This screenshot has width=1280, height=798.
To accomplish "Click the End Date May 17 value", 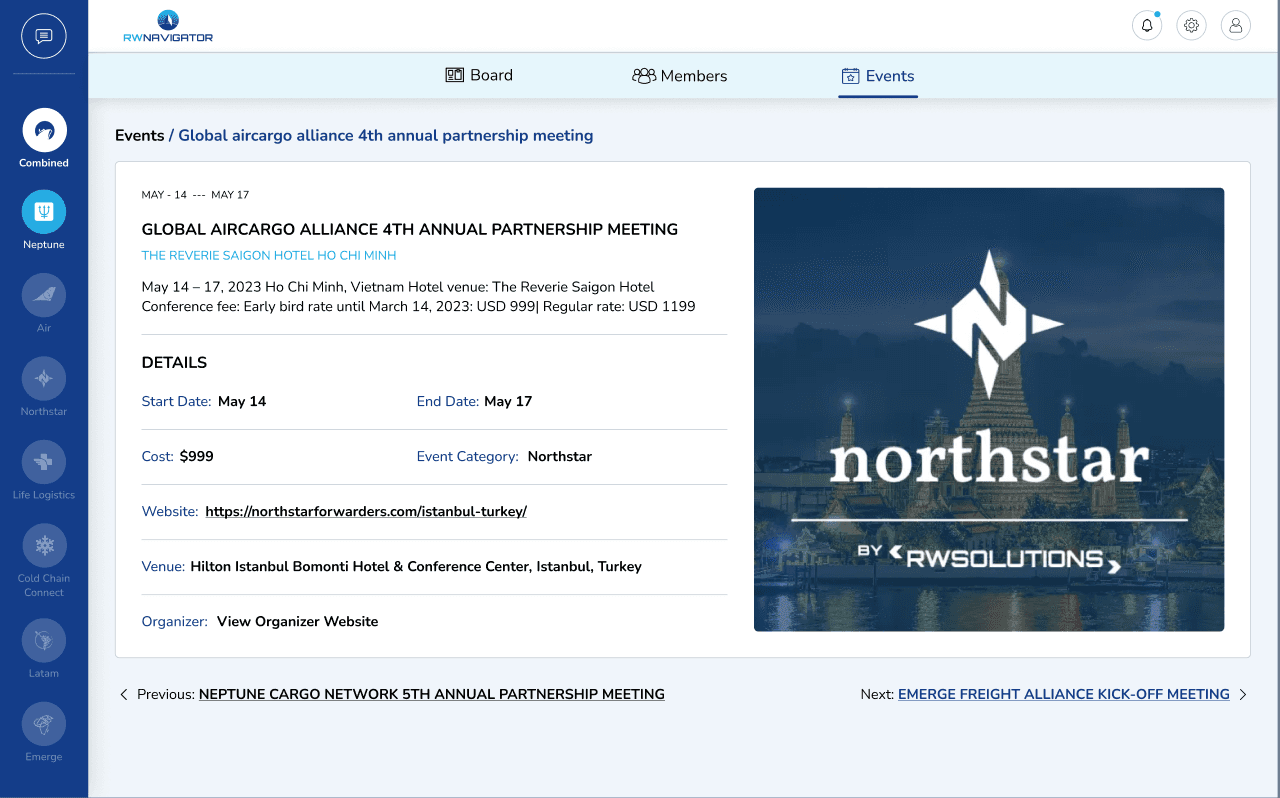I will pyautogui.click(x=508, y=402).
